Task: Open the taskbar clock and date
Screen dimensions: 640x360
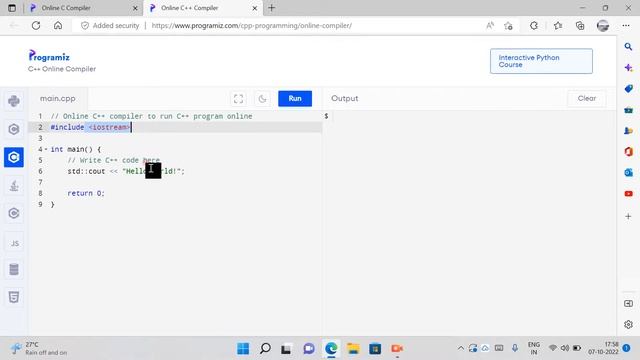Action: coord(603,348)
